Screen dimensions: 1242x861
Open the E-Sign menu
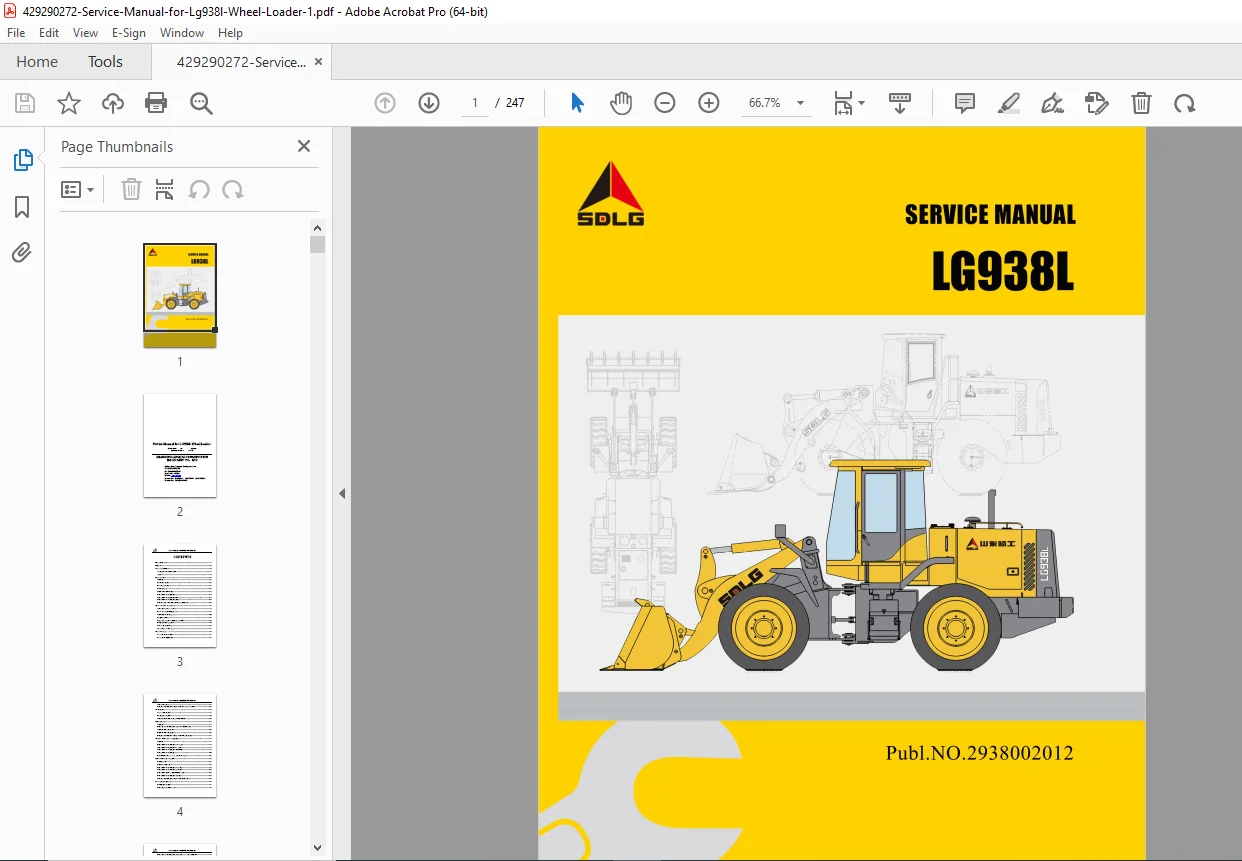(x=129, y=33)
